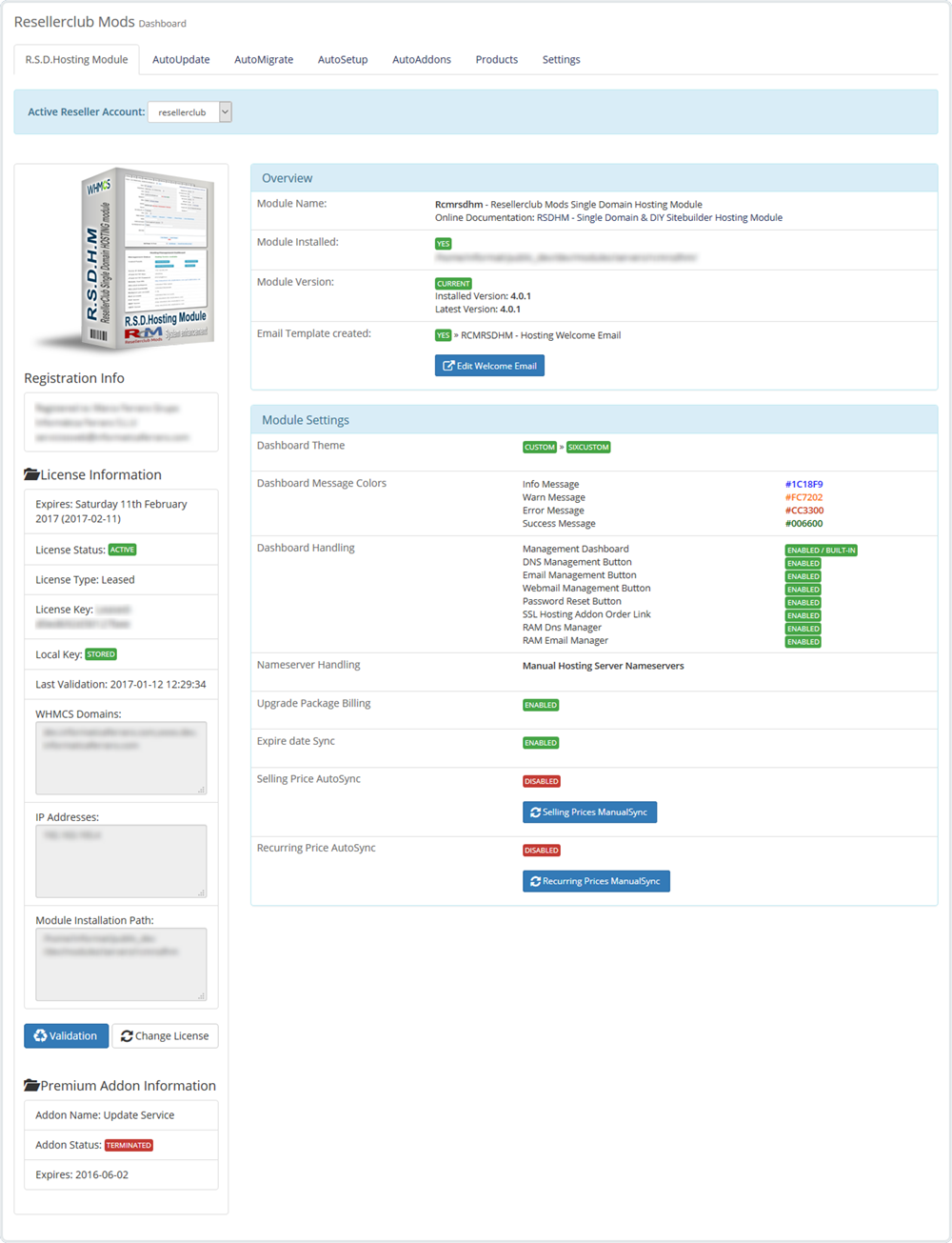Click the folder icon beside License Information
This screenshot has height=1243, width=952.
tap(31, 474)
